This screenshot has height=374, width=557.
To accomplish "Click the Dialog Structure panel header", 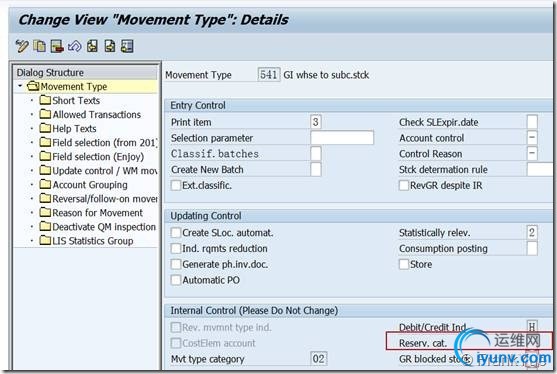I will click(86, 72).
